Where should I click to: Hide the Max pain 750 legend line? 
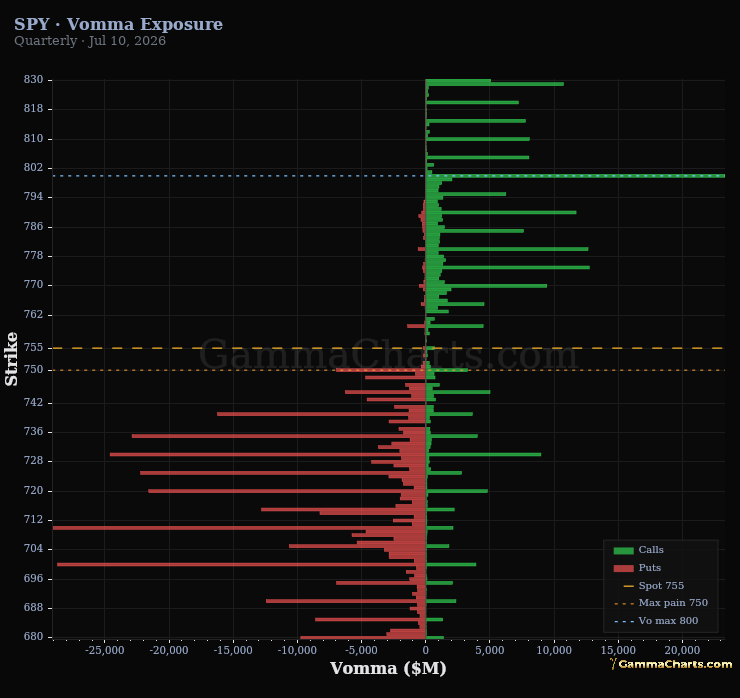(x=661, y=603)
